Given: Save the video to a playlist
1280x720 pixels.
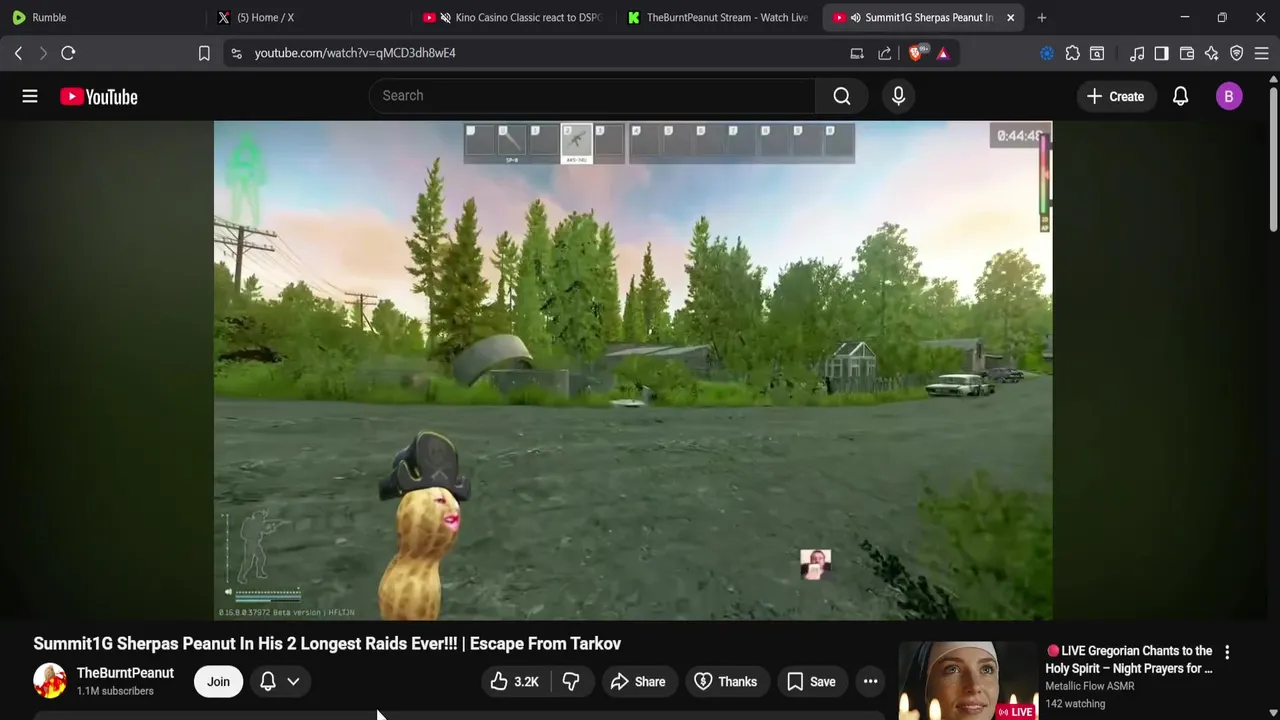Looking at the screenshot, I should click(811, 682).
